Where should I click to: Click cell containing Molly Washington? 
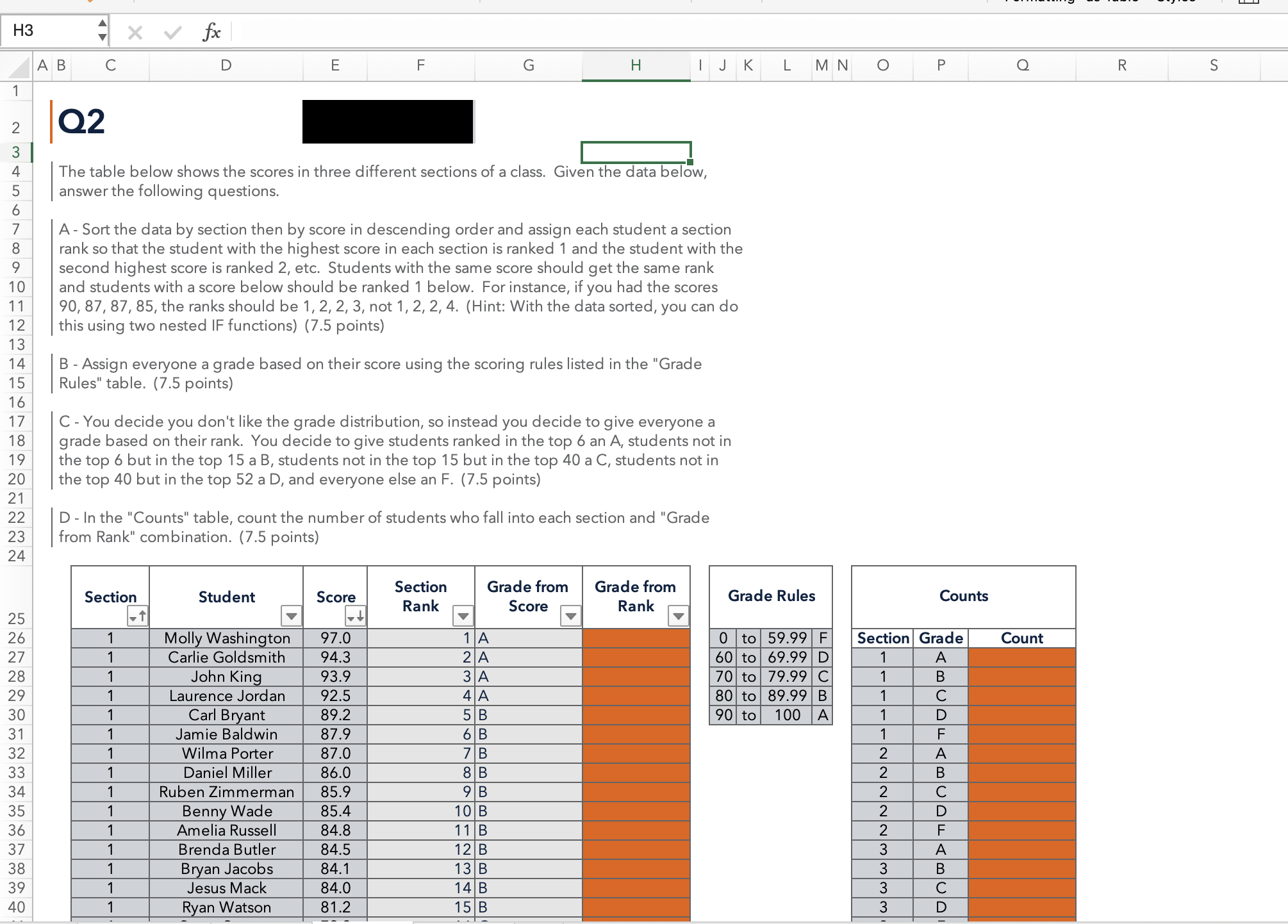coord(227,638)
